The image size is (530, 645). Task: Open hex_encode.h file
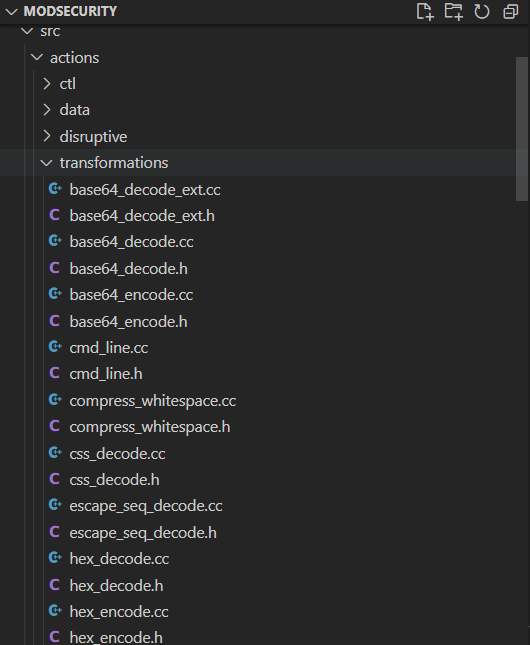(116, 638)
